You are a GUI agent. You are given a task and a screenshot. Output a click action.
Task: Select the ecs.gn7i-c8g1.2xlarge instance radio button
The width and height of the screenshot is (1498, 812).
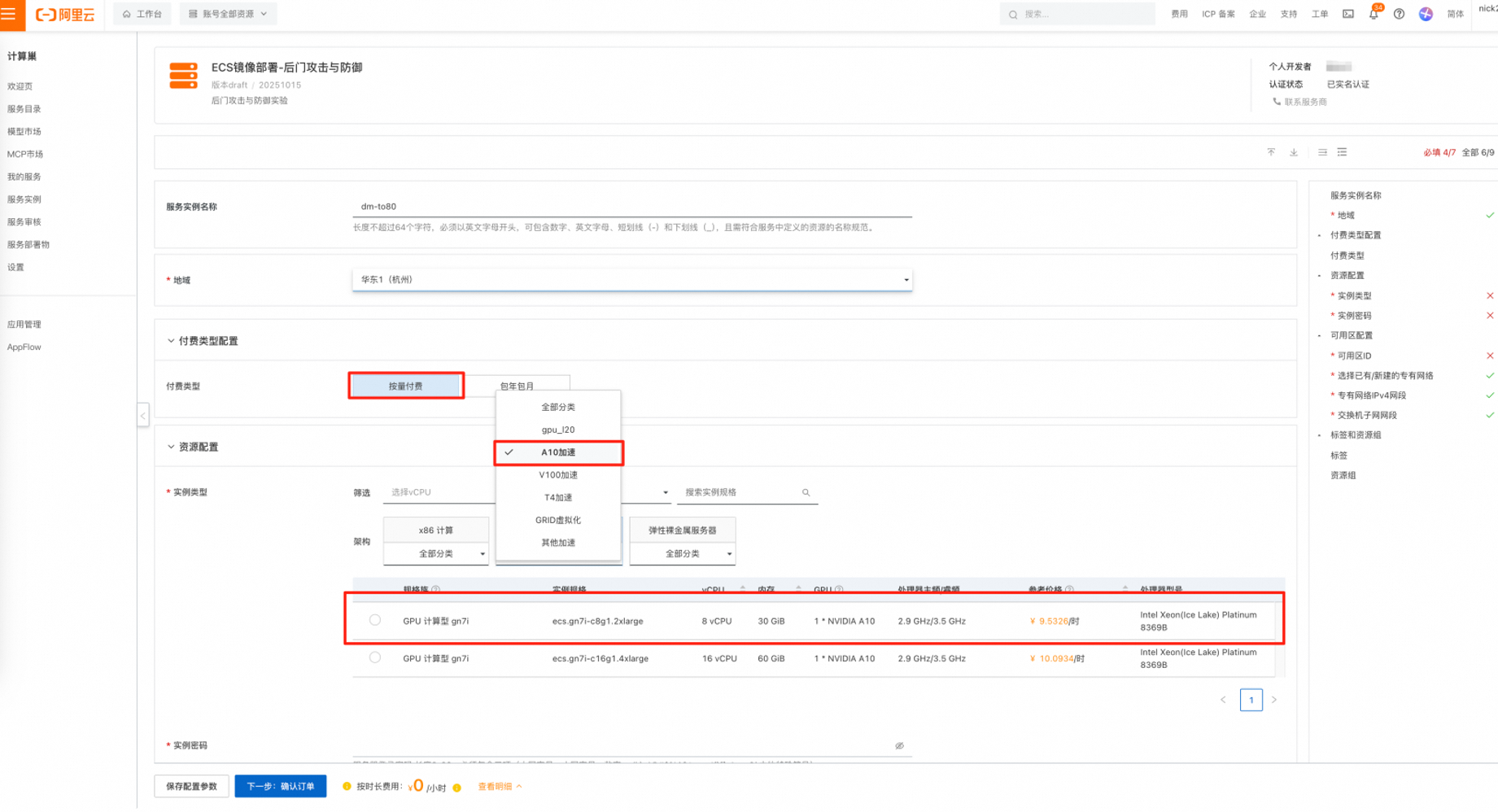coord(374,620)
